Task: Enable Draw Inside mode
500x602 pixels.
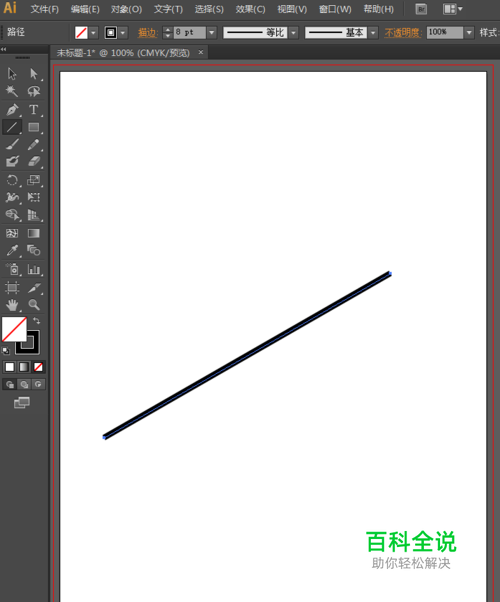Action: point(38,384)
